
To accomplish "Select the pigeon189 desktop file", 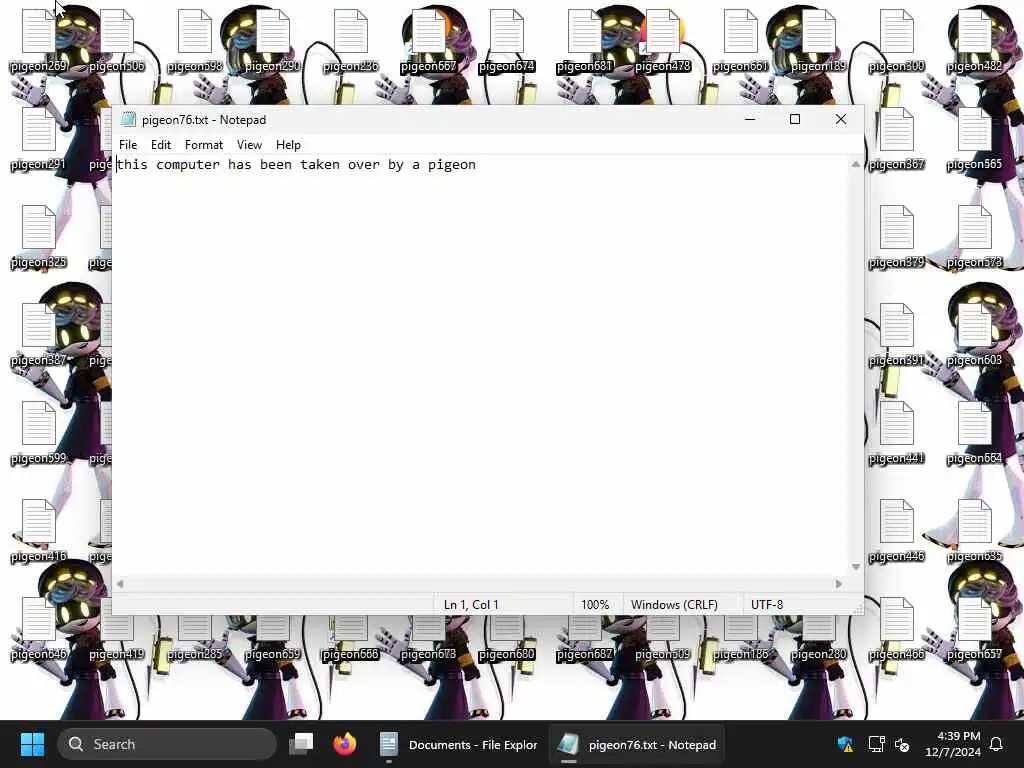I will 819,40.
